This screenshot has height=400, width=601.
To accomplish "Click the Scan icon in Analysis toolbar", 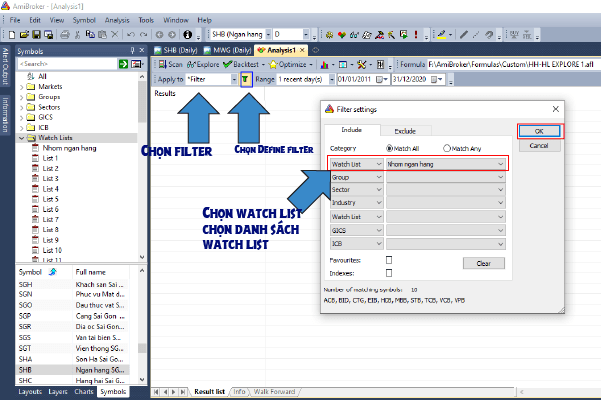I will [x=163, y=64].
